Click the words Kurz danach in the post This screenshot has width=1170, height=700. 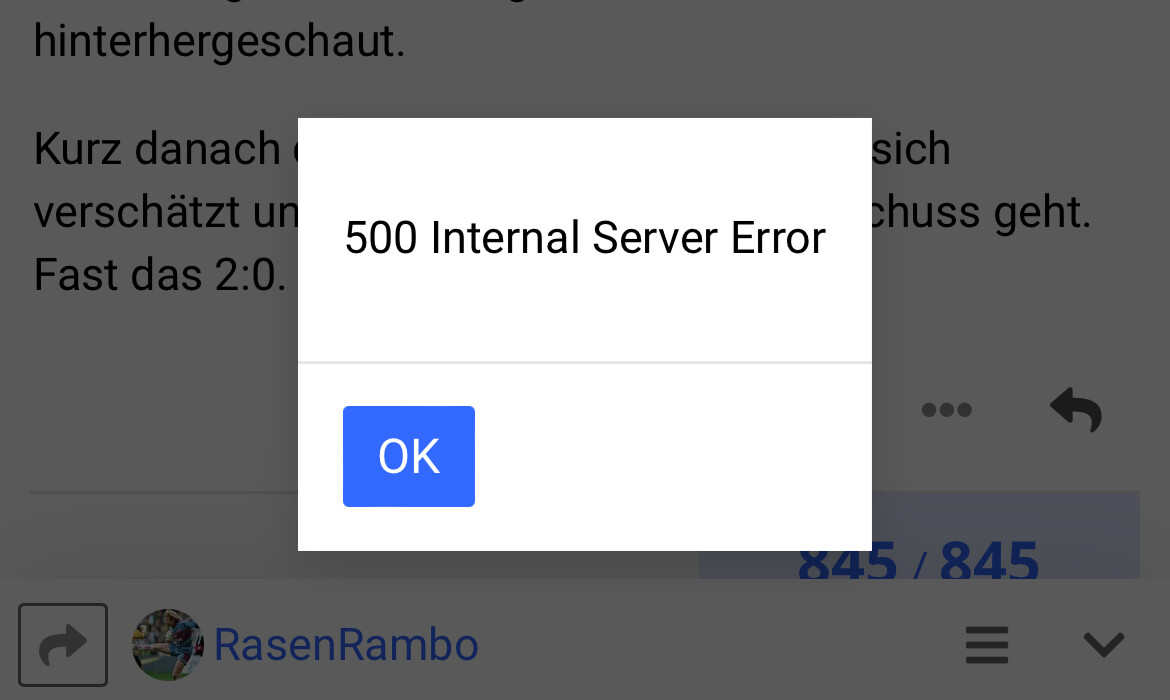pos(157,149)
